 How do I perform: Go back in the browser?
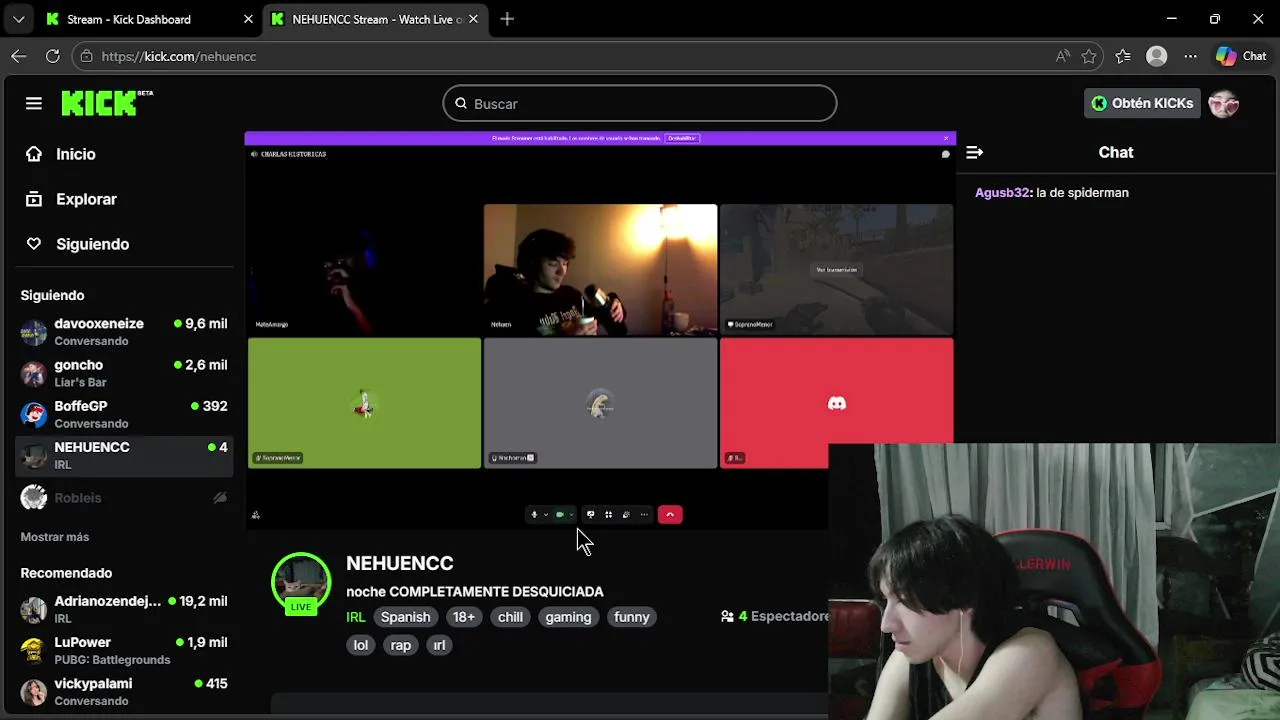pos(19,56)
